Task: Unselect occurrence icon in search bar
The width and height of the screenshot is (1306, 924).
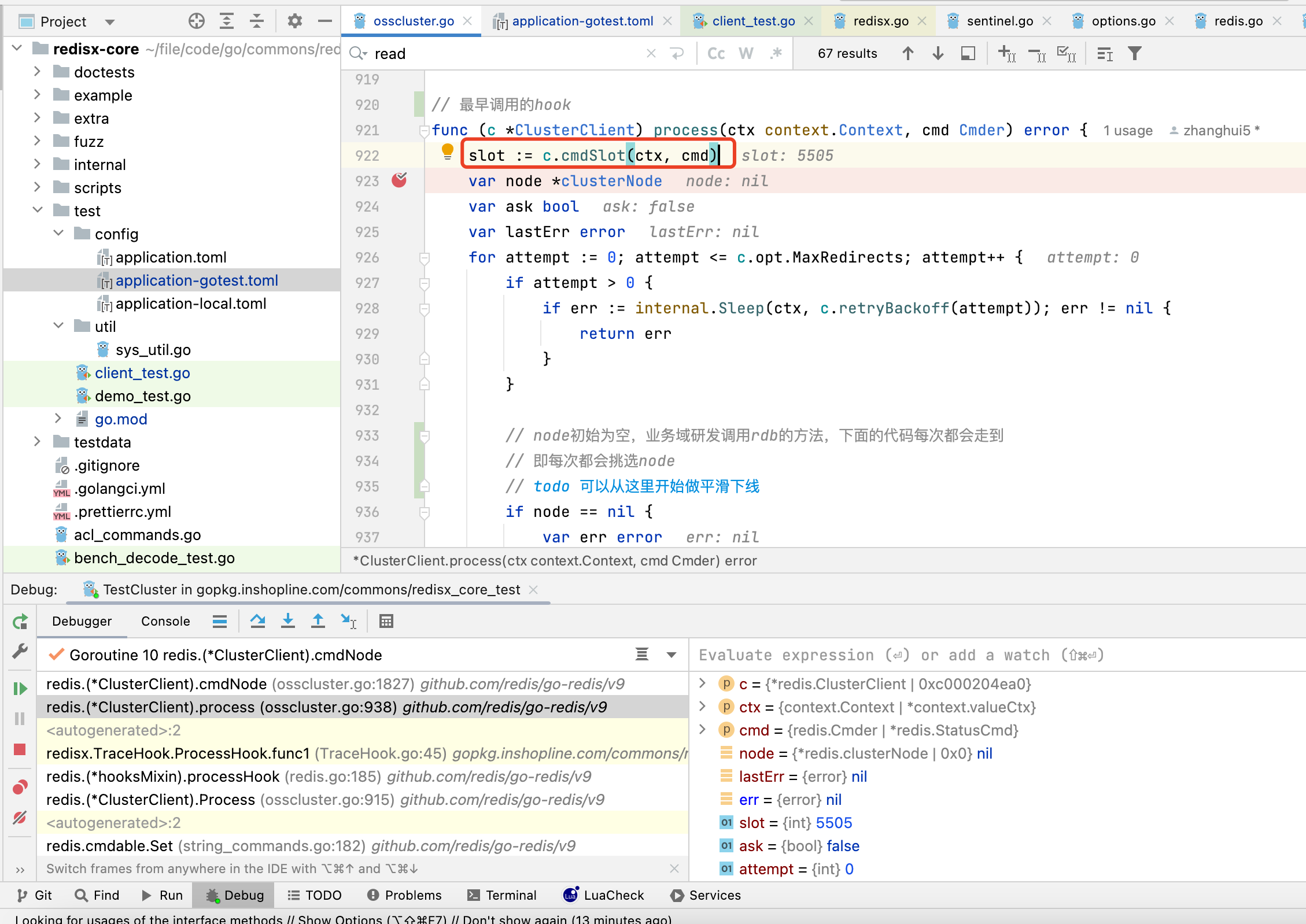Action: click(x=1037, y=54)
